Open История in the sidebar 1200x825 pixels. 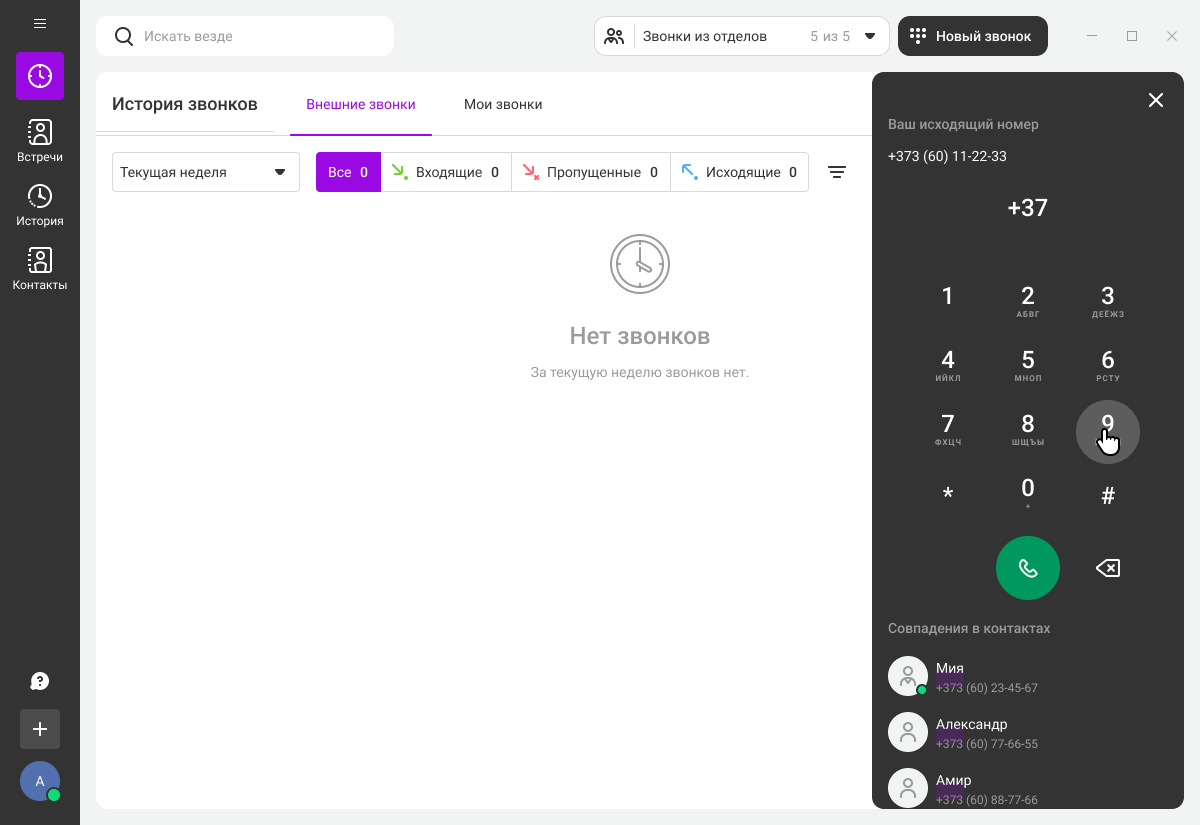pyautogui.click(x=40, y=205)
